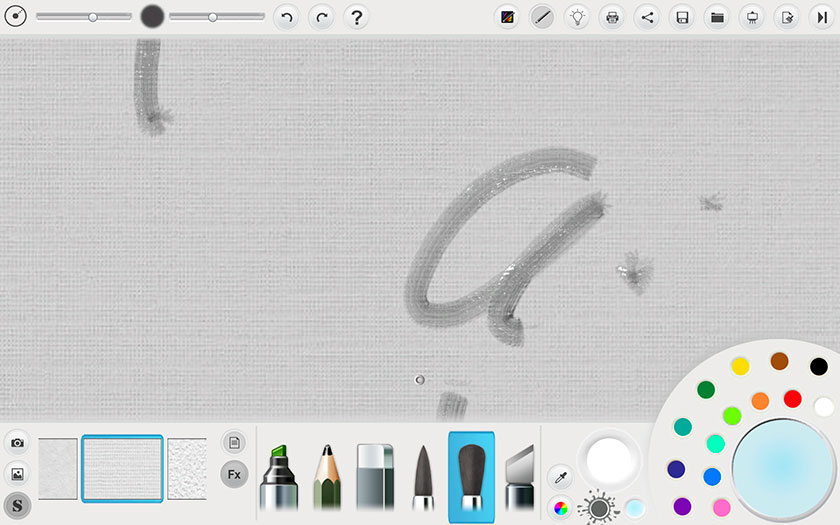Select the rough speckled paper thumbnail
Viewport: 840px width, 525px height.
pyautogui.click(x=187, y=469)
